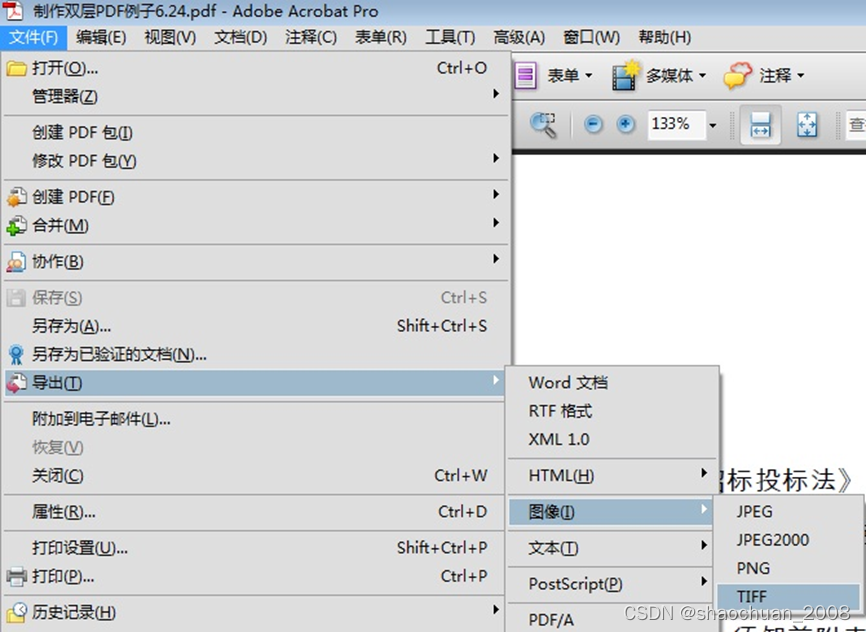Viewport: 866px width, 632px height.
Task: Click the folder icon next to 打开(O)
Action: [x=17, y=69]
